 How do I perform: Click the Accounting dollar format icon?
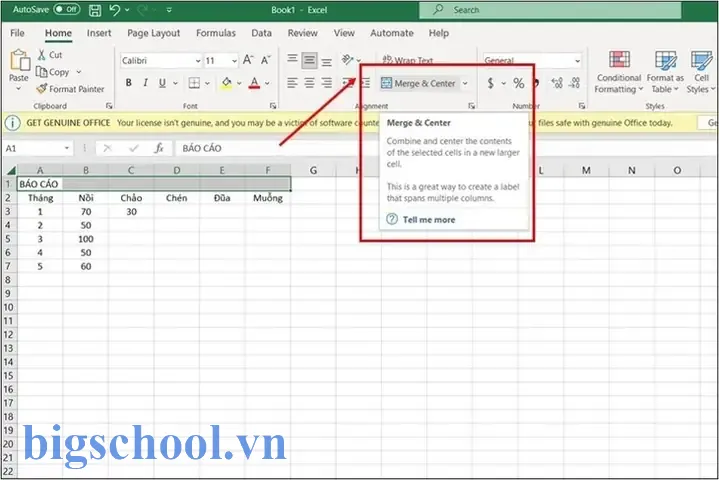click(x=491, y=83)
